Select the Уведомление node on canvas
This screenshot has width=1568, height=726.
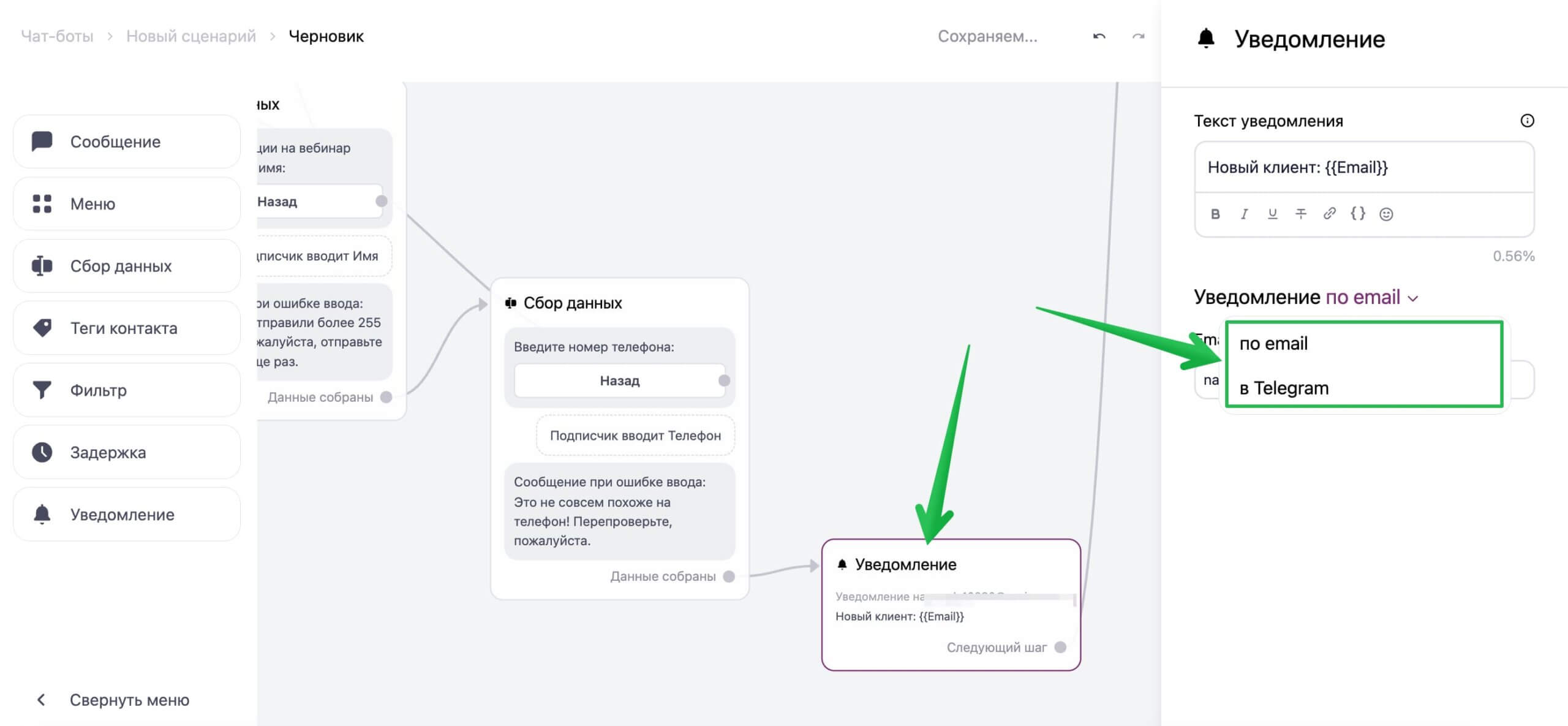pyautogui.click(x=951, y=605)
